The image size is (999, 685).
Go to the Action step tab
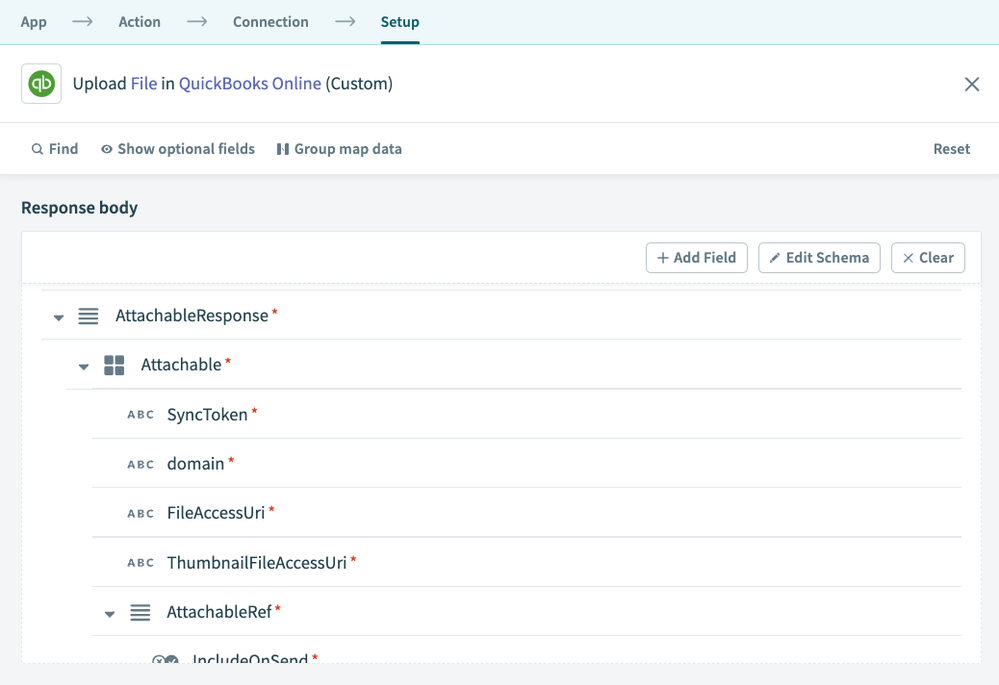(x=140, y=22)
